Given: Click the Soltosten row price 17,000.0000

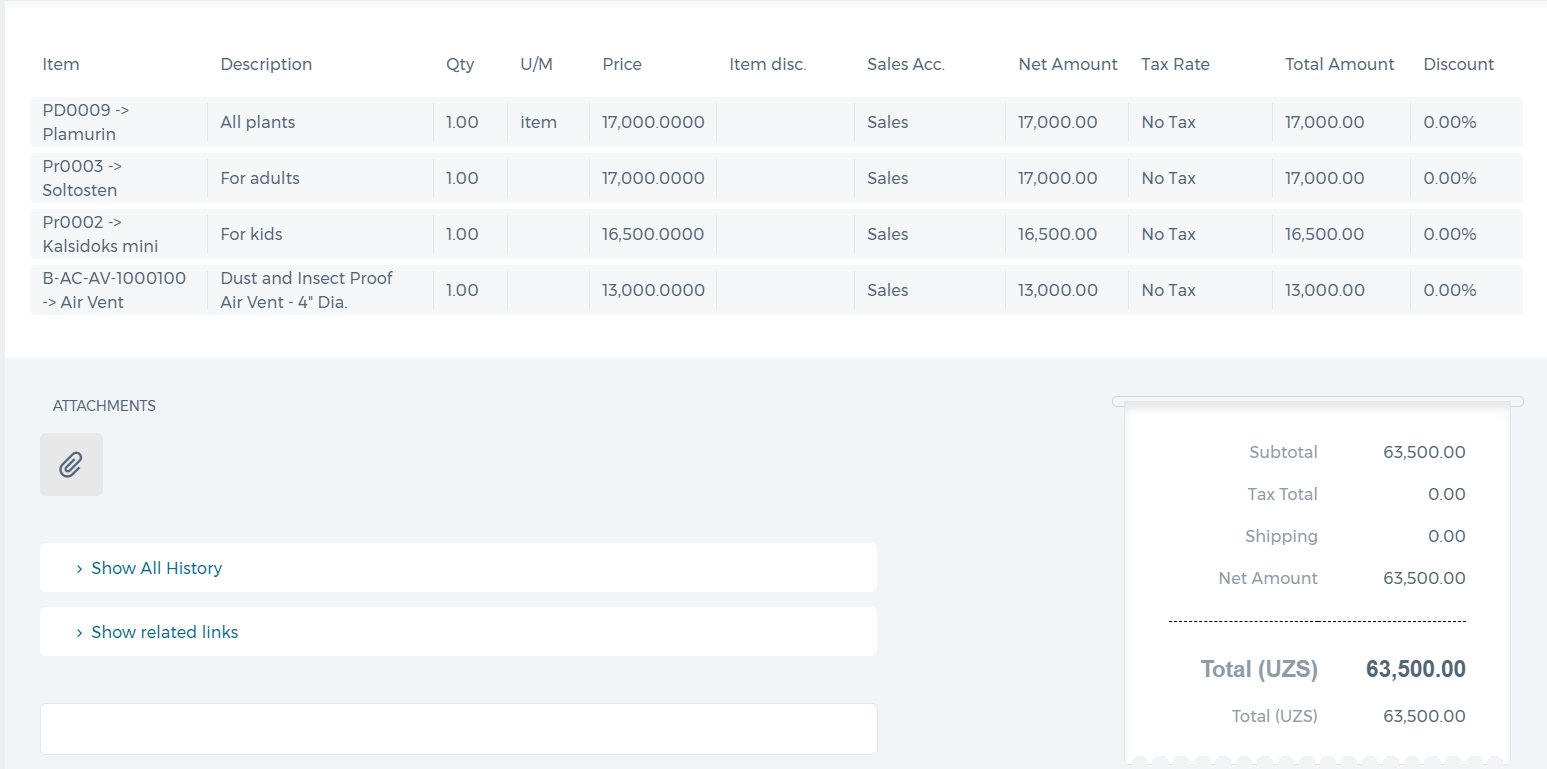Looking at the screenshot, I should [x=653, y=178].
